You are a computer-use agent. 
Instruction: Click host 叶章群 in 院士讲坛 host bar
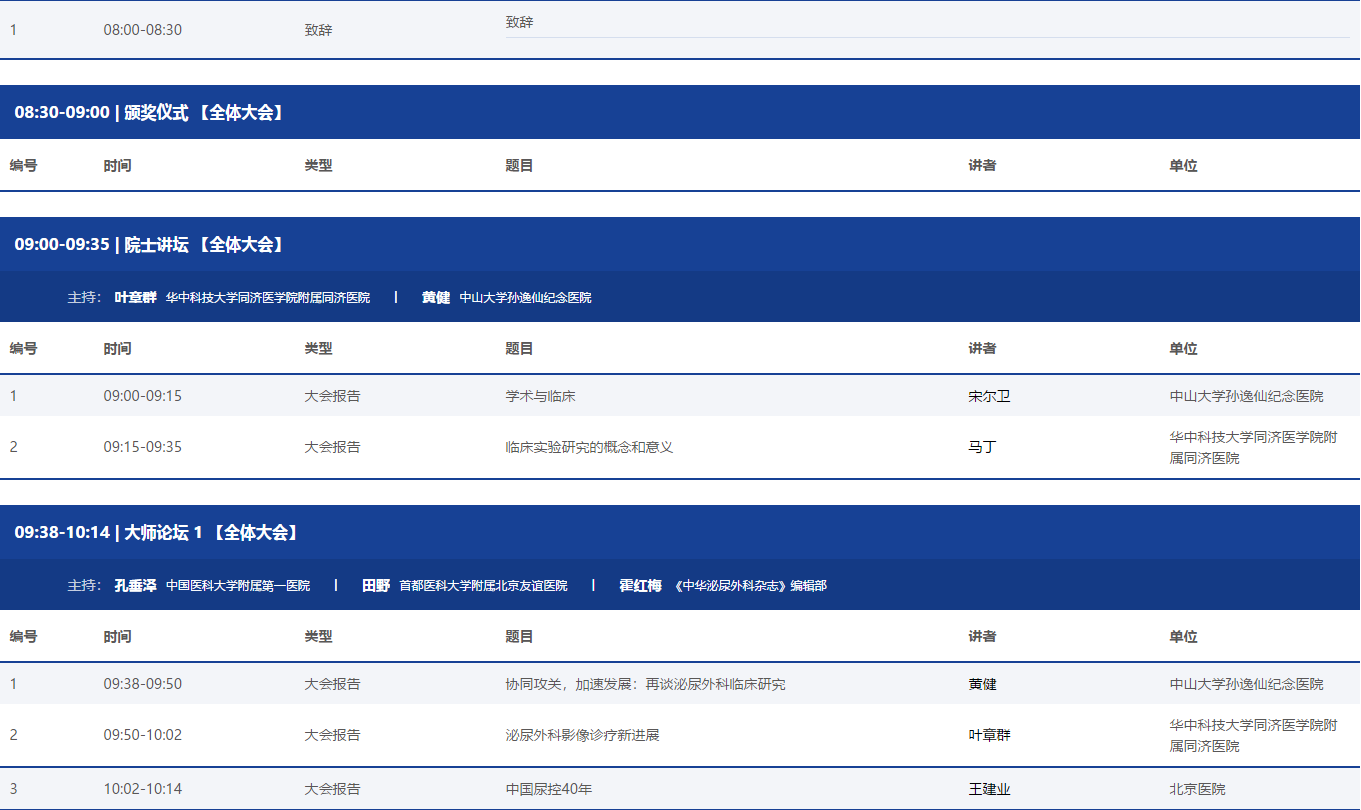135,298
